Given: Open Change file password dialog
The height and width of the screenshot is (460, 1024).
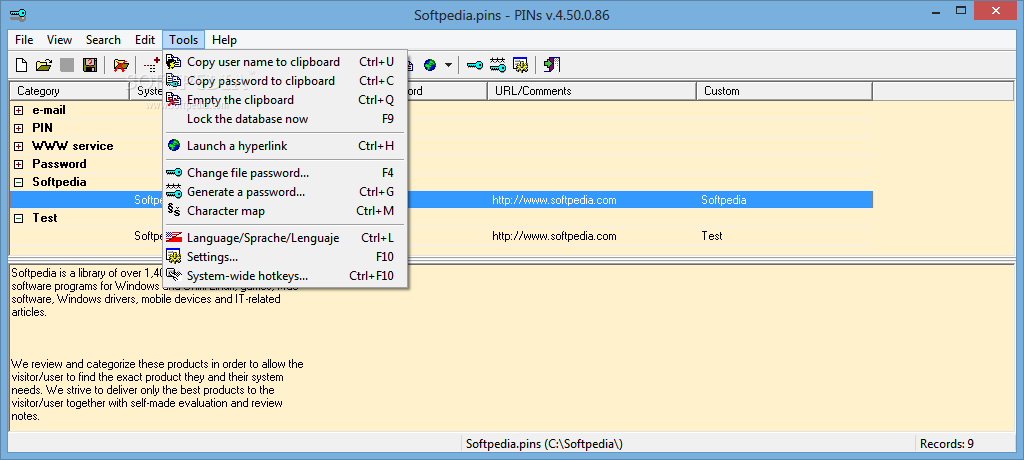Looking at the screenshot, I should pos(285,173).
